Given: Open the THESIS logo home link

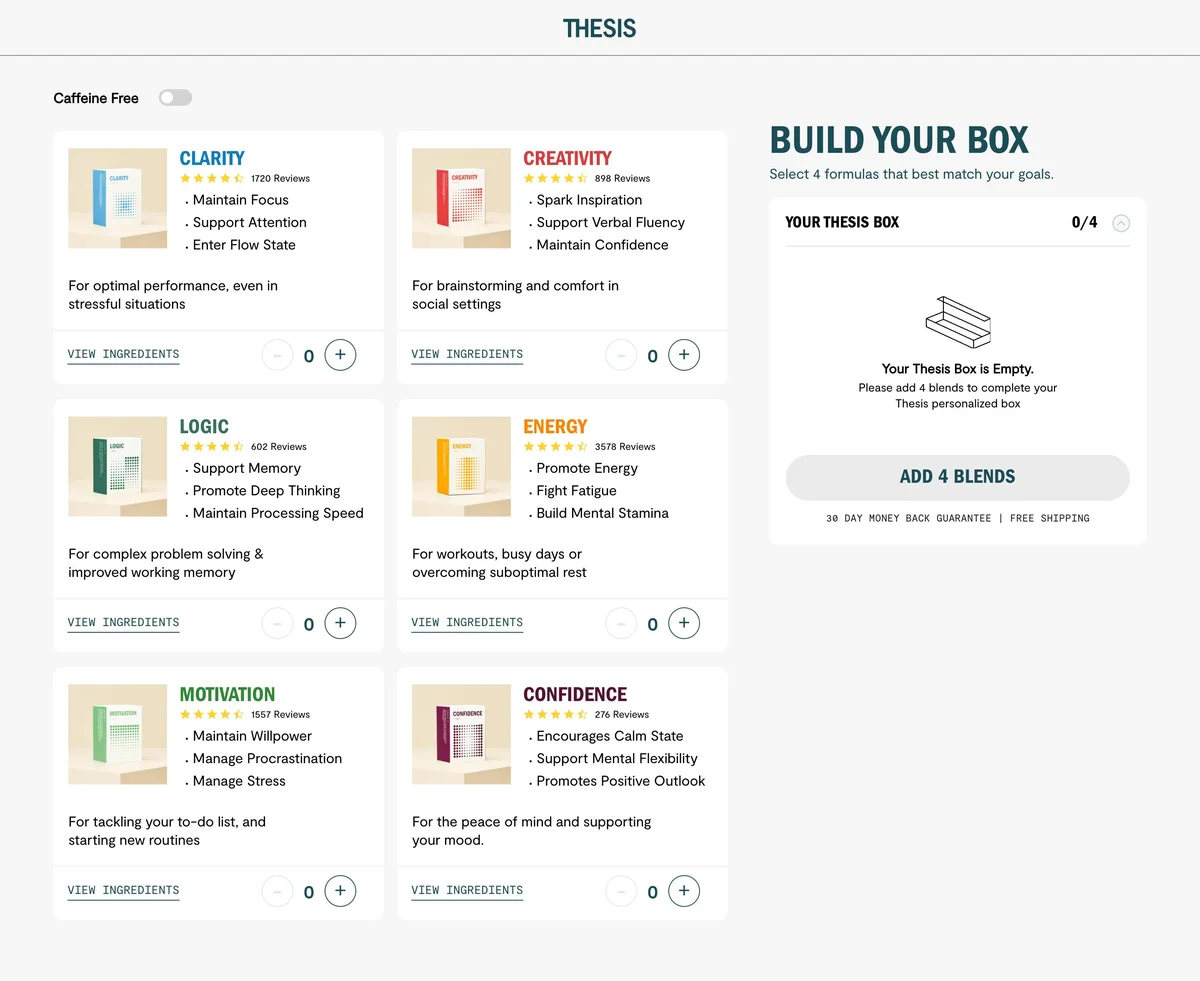Looking at the screenshot, I should click(x=600, y=28).
